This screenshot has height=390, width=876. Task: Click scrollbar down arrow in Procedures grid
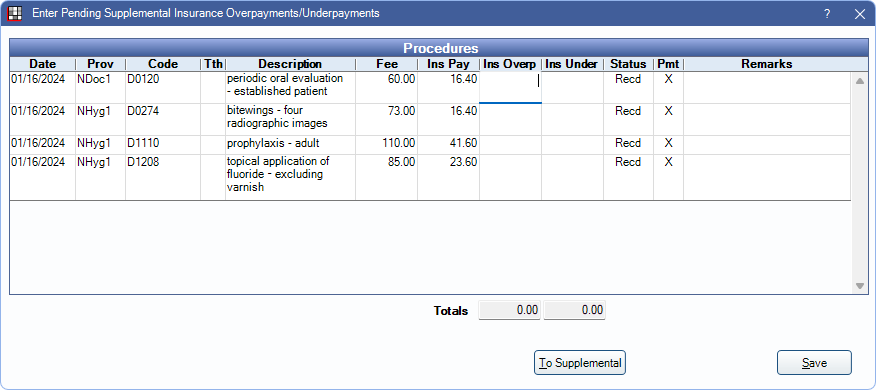tap(860, 286)
